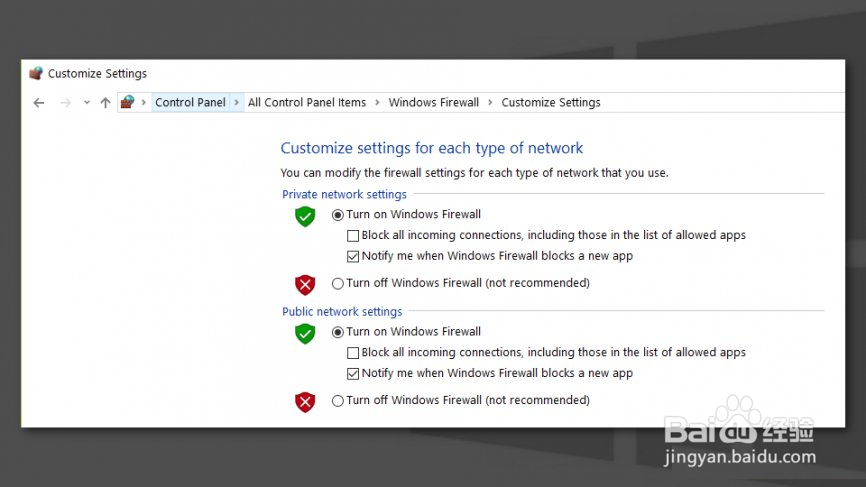
Task: Select Turn off Windows Firewall for private network
Action: coord(337,283)
